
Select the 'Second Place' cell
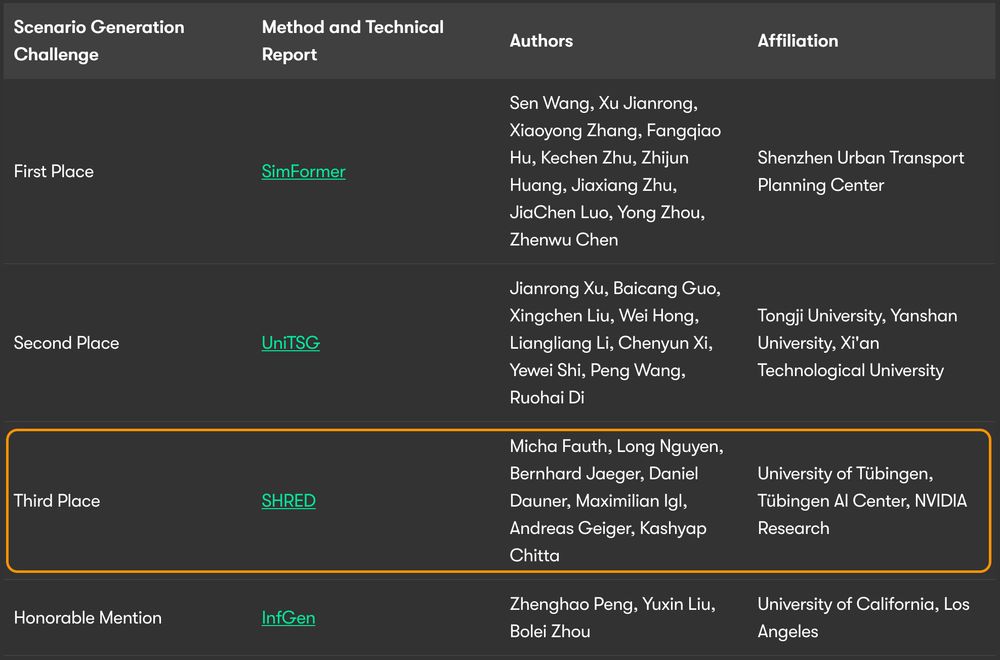[x=66, y=343]
